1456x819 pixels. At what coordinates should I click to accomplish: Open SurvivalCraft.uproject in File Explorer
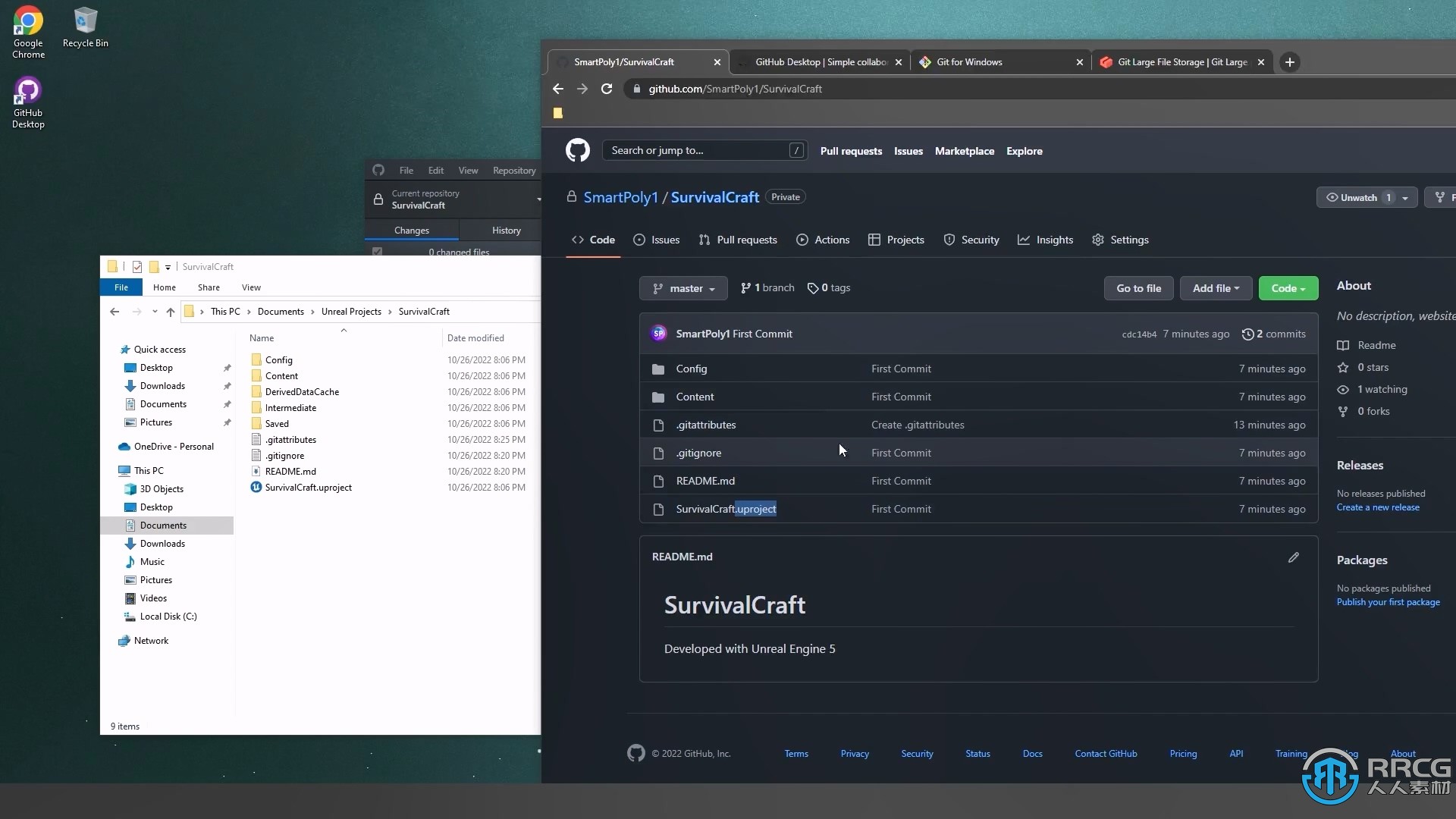tap(308, 488)
